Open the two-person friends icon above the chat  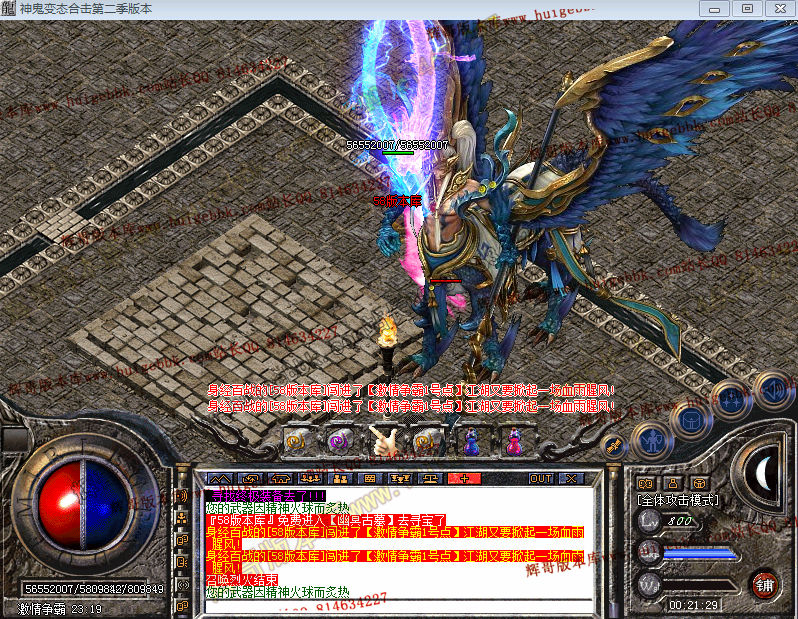coord(340,479)
